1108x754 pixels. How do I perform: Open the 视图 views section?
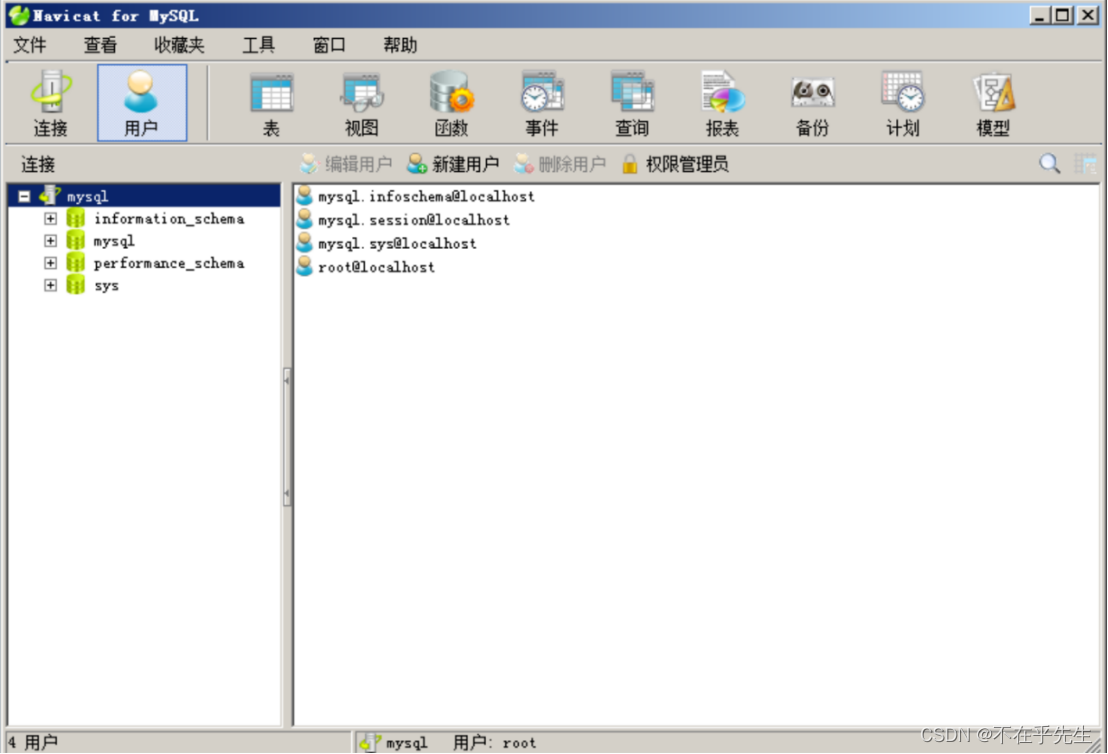tap(362, 103)
